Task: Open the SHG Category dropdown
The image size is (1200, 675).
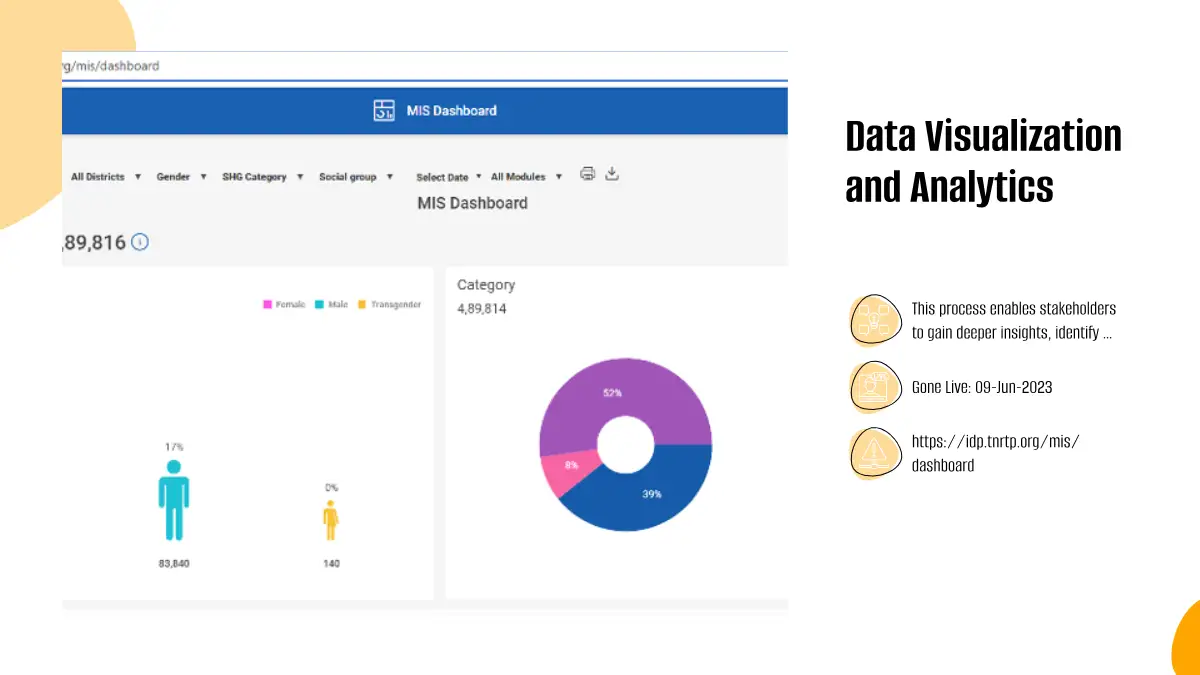Action: [262, 177]
